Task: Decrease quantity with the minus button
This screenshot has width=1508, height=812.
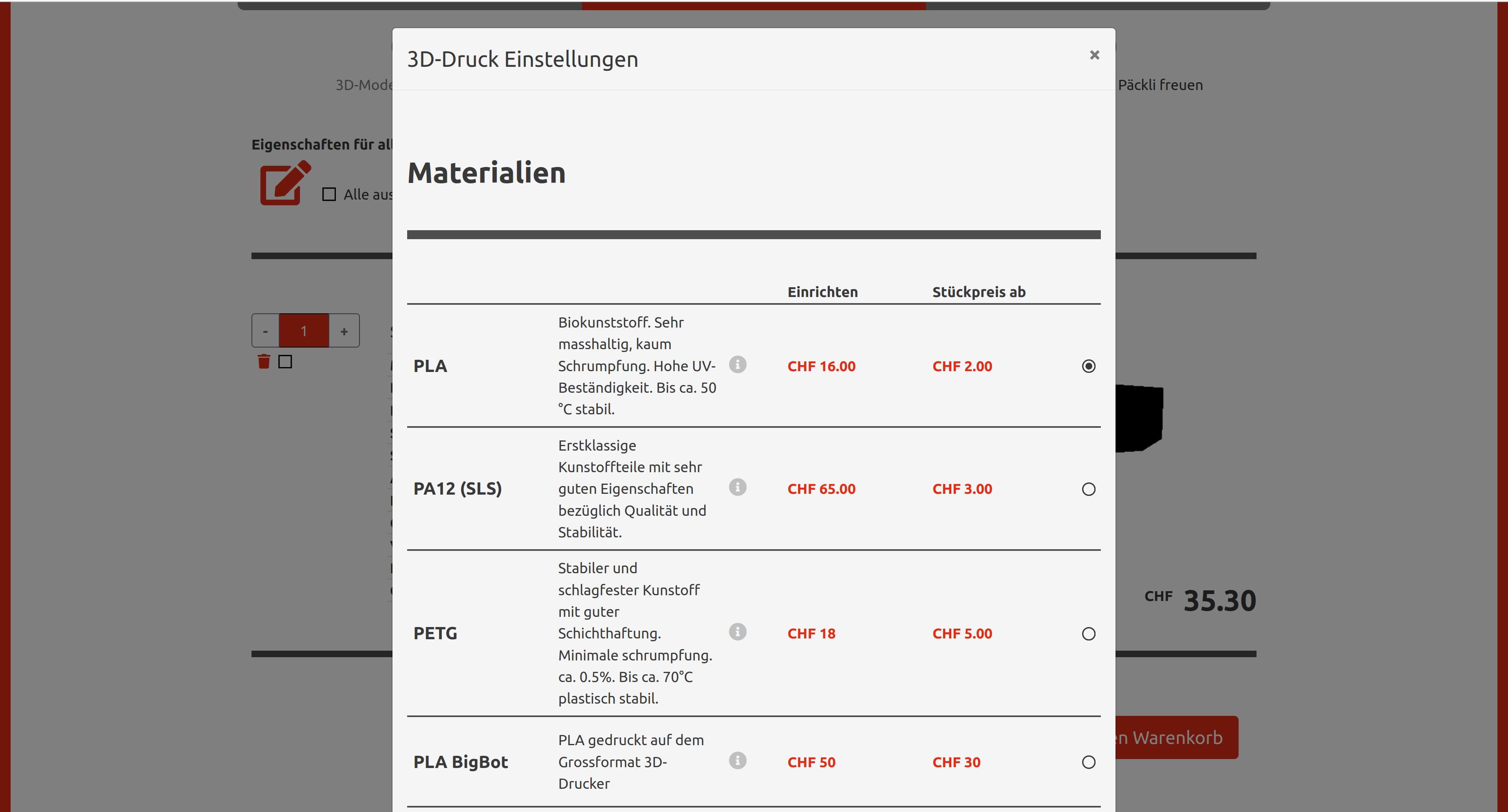Action: click(265, 331)
